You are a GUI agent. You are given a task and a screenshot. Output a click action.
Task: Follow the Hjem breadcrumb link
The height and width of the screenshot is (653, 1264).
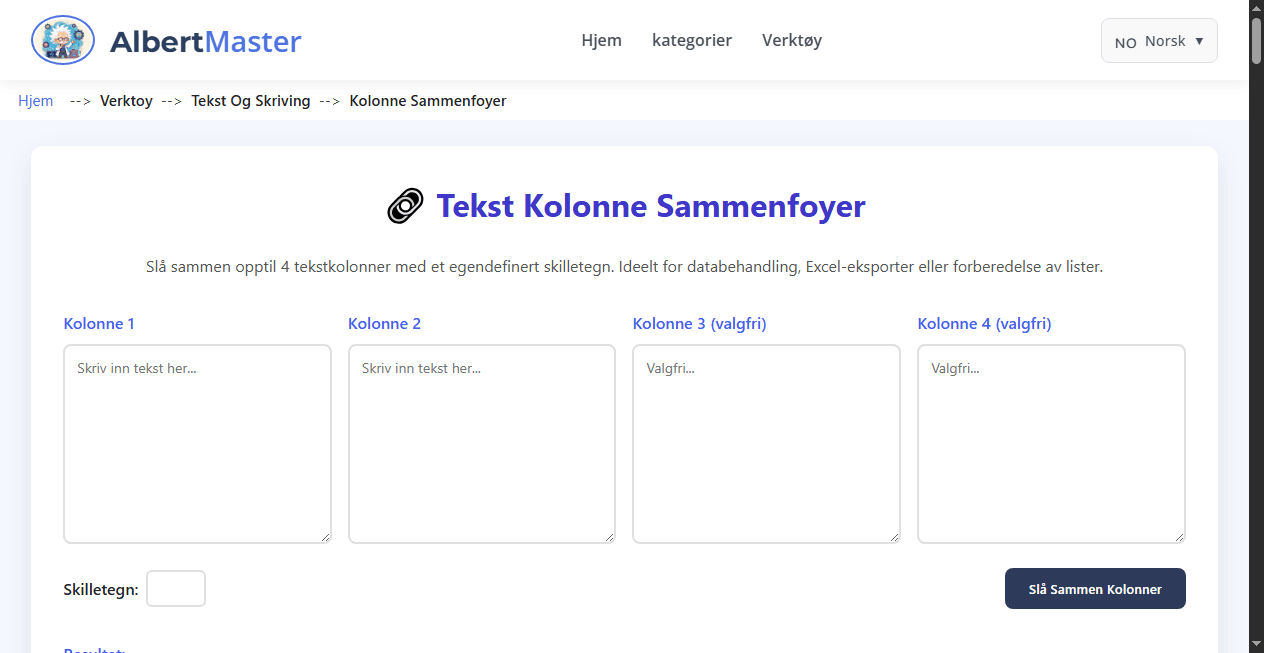[35, 100]
